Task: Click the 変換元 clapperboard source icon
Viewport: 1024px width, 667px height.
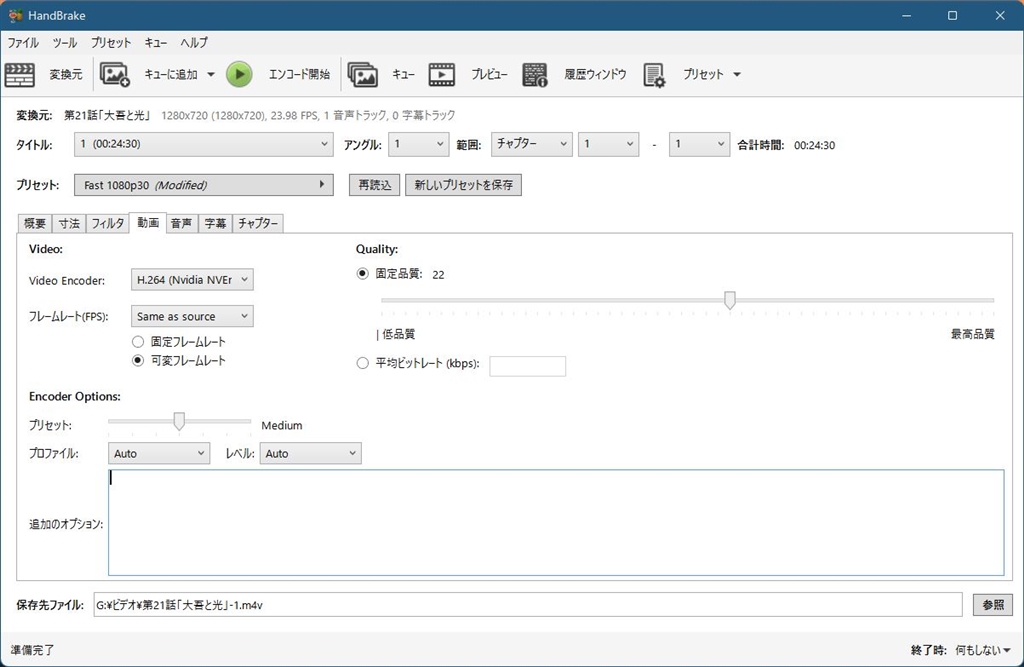Action: tap(20, 74)
